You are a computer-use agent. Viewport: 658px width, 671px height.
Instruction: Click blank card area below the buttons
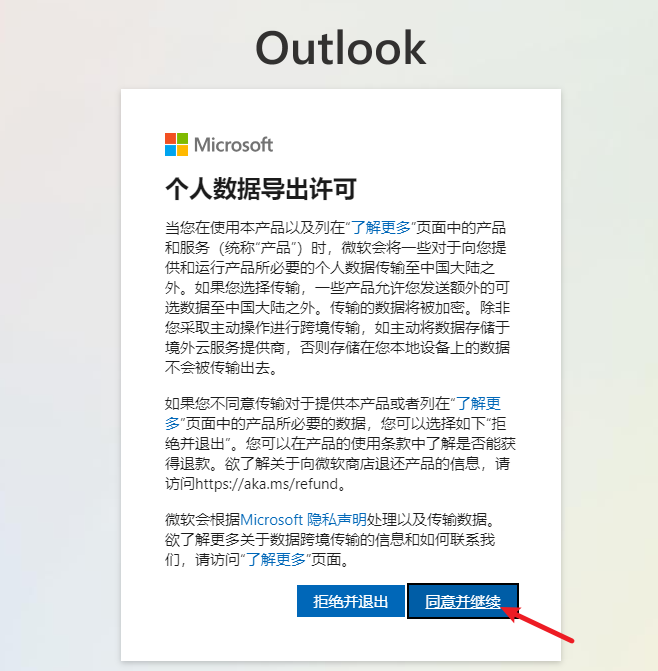pos(341,640)
